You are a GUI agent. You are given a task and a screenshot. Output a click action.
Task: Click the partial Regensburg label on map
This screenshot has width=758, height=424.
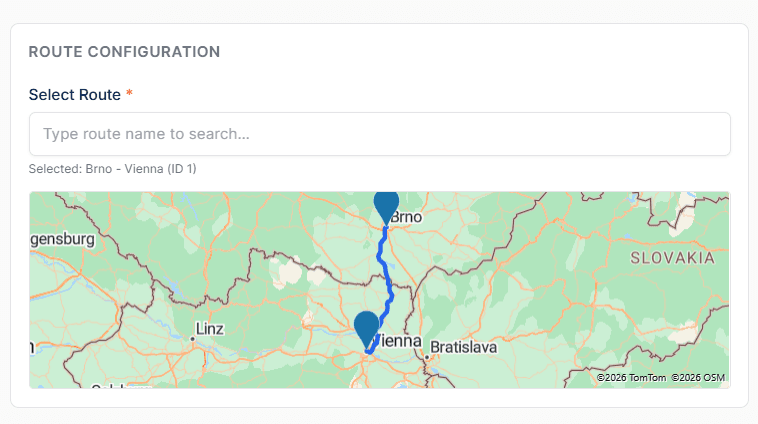click(x=62, y=239)
